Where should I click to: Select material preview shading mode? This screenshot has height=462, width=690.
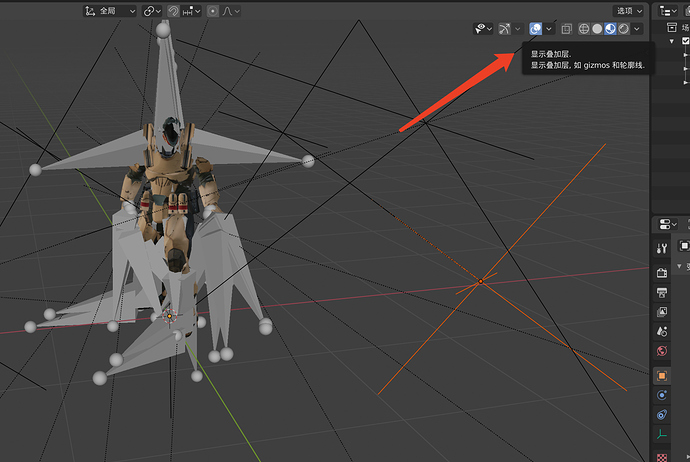pos(610,29)
